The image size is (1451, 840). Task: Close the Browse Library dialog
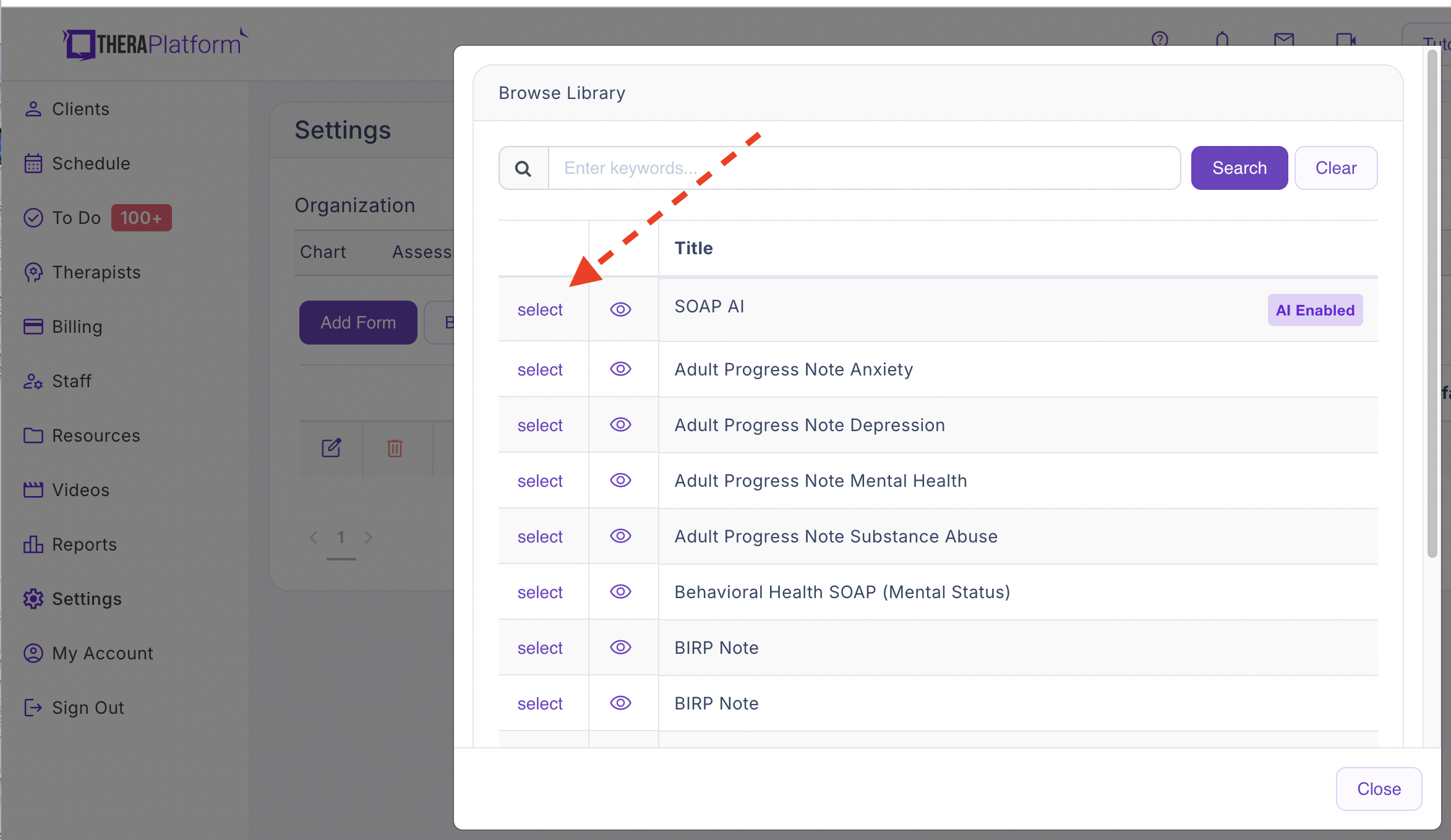(x=1379, y=789)
